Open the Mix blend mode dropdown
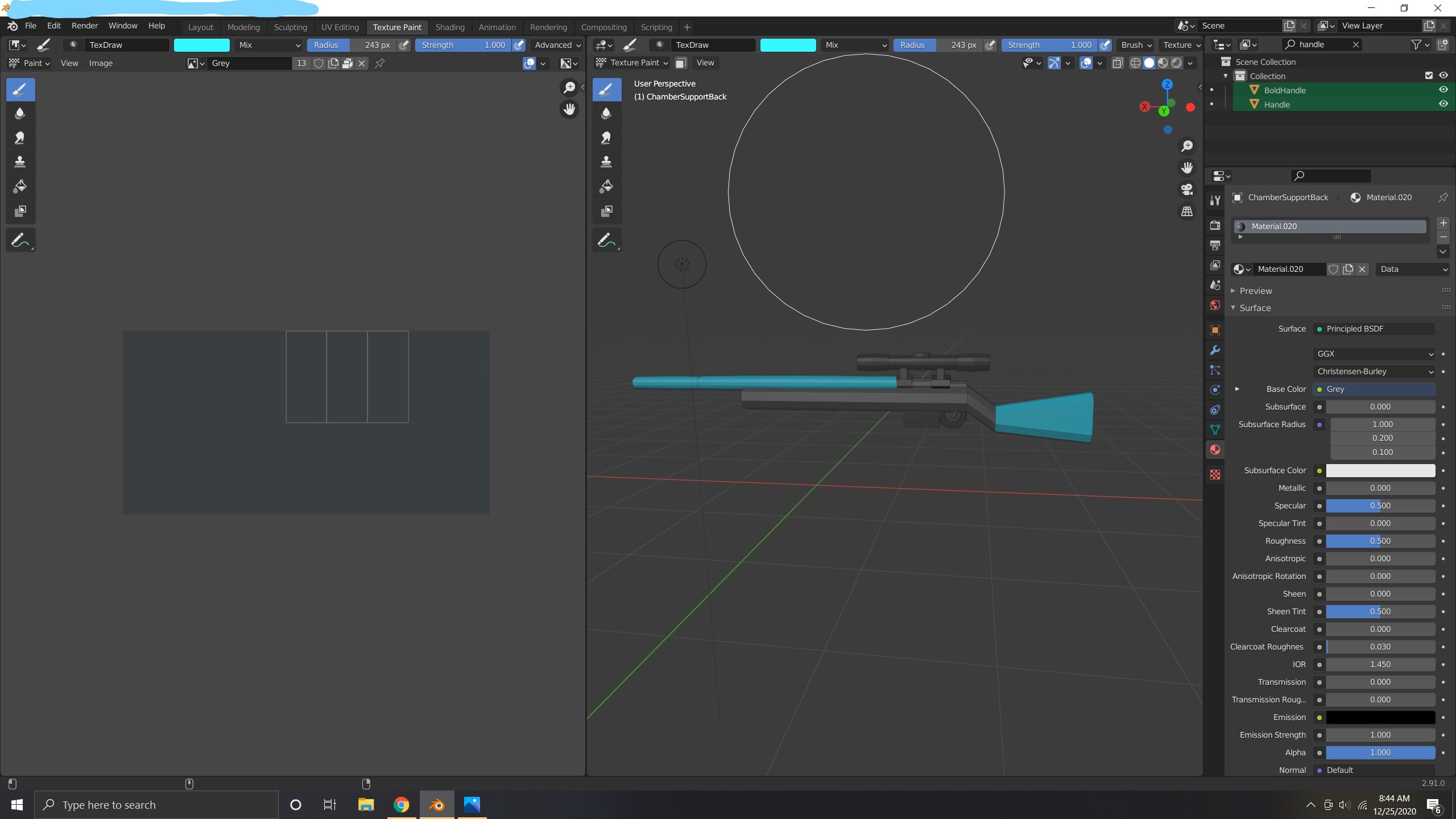Viewport: 1456px width, 819px height. click(269, 45)
